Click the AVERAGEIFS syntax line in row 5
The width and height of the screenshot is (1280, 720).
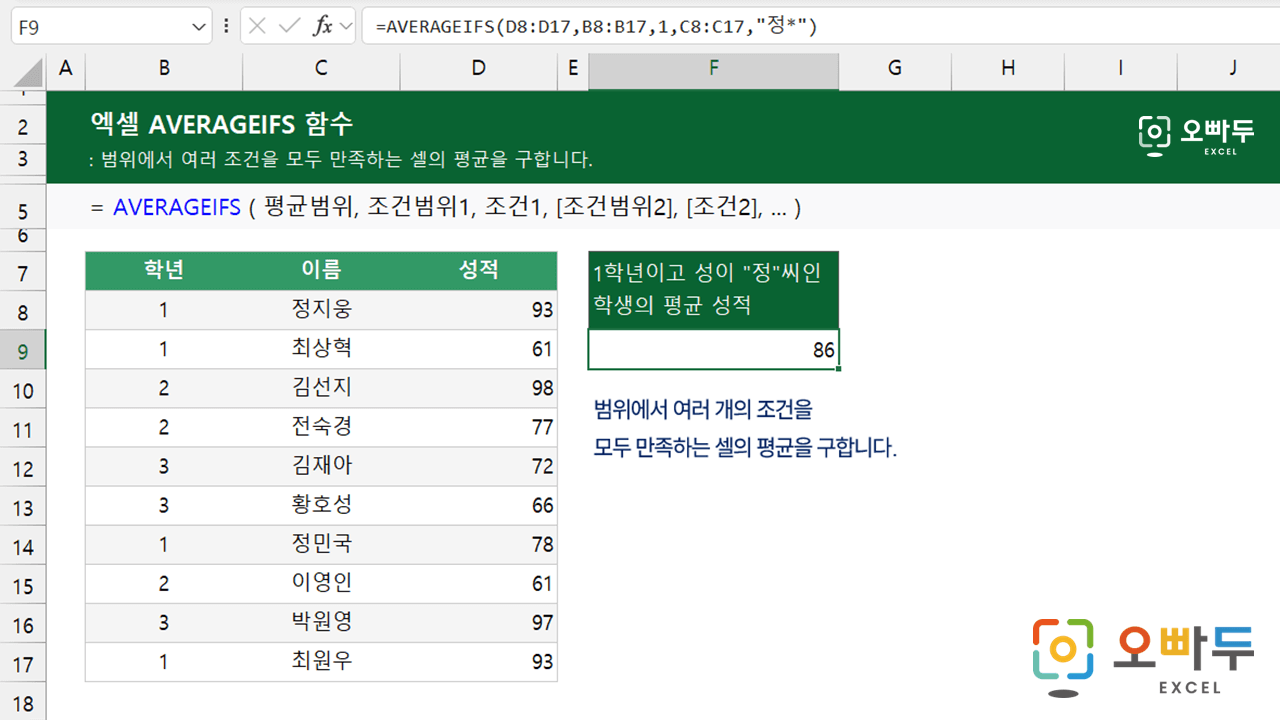tap(445, 208)
